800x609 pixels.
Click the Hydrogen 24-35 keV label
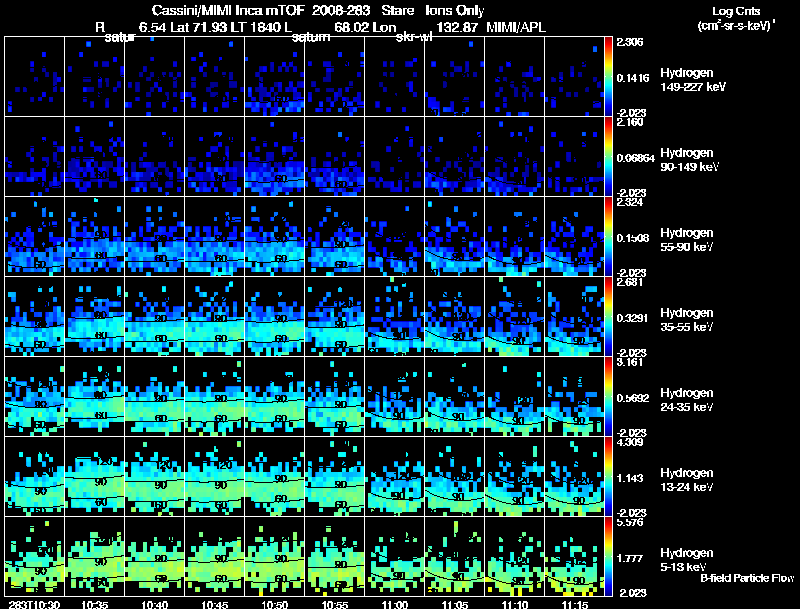(687, 400)
